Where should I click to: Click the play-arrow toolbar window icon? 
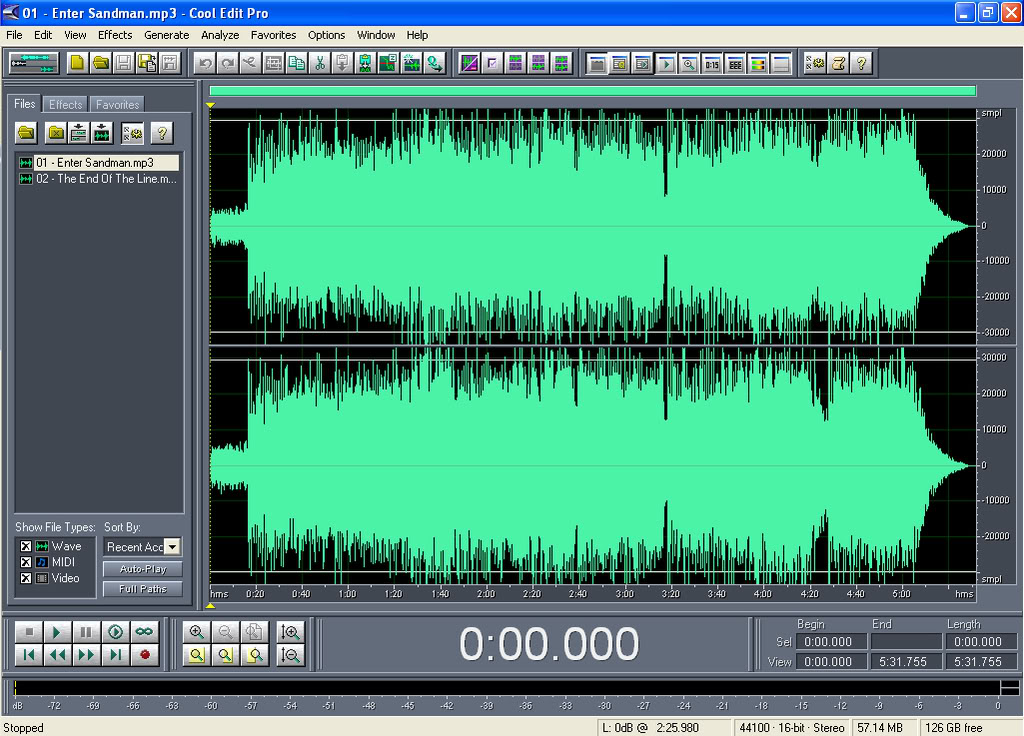pyautogui.click(x=665, y=63)
